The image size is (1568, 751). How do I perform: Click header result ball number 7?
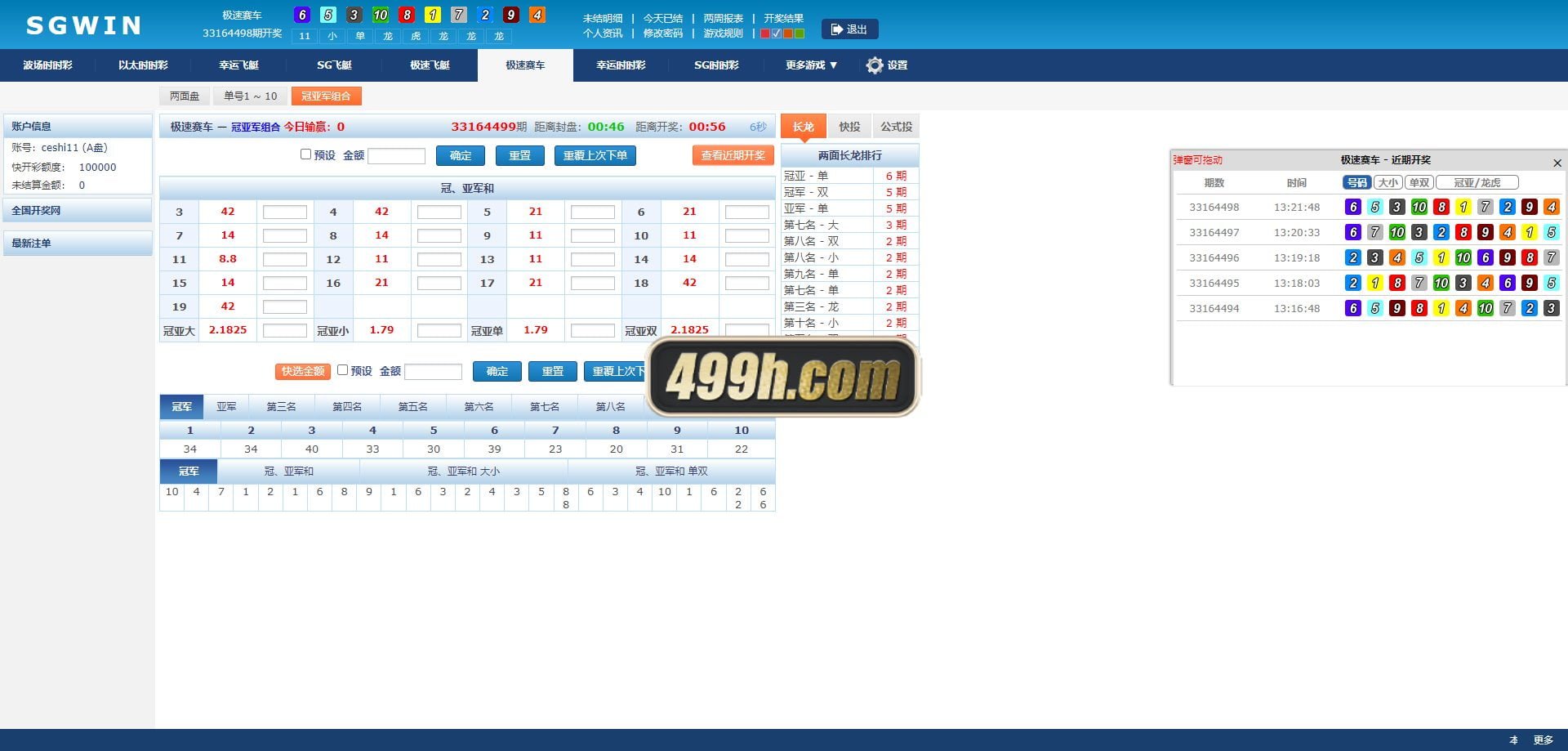coord(459,15)
